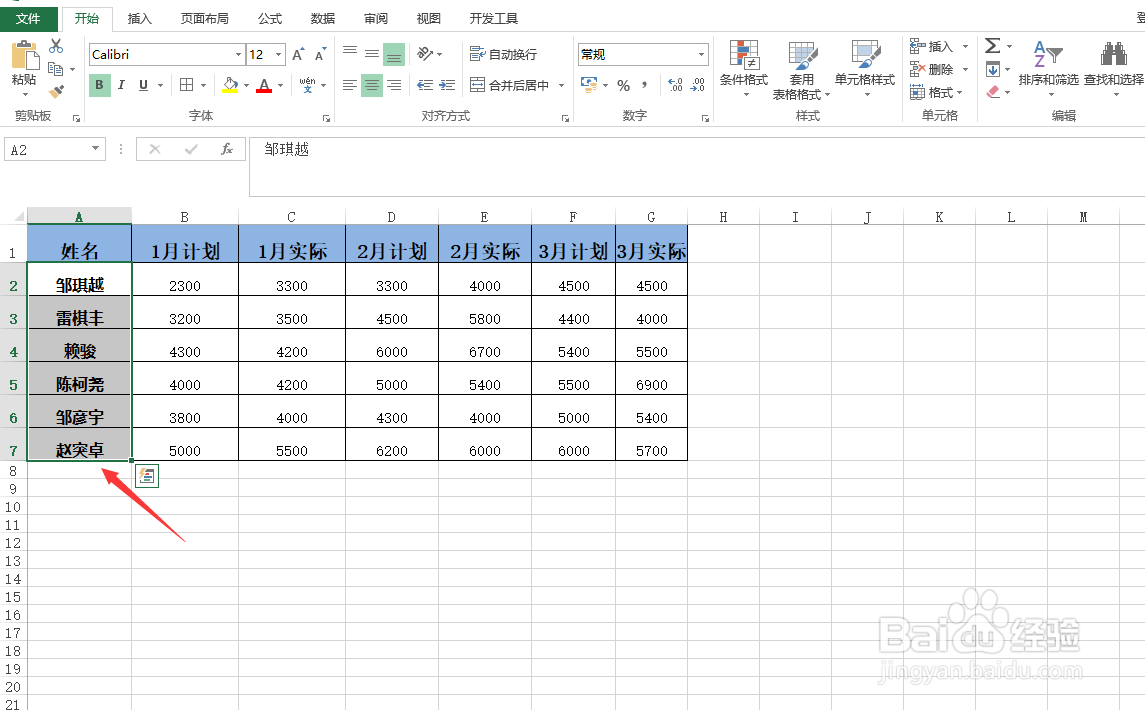Toggle Italic formatting
This screenshot has width=1145, height=710.
(x=121, y=85)
